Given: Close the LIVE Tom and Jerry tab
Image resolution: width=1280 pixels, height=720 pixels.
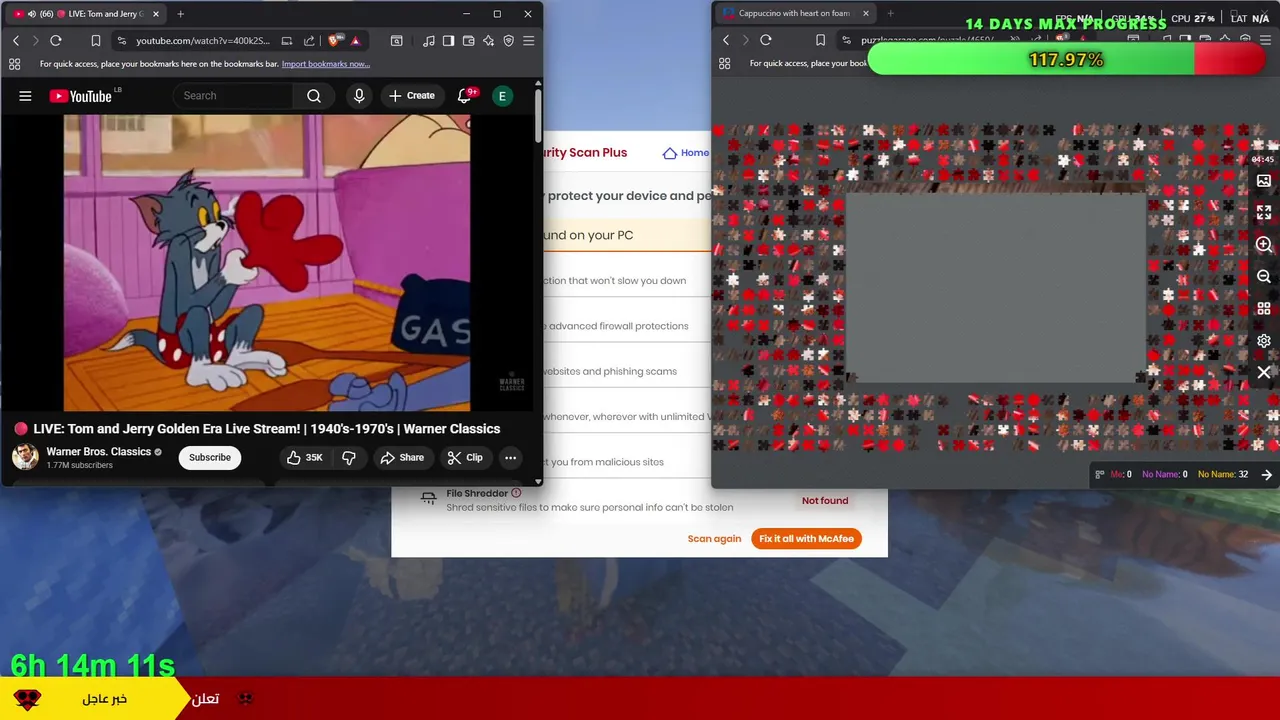Looking at the screenshot, I should tap(156, 14).
